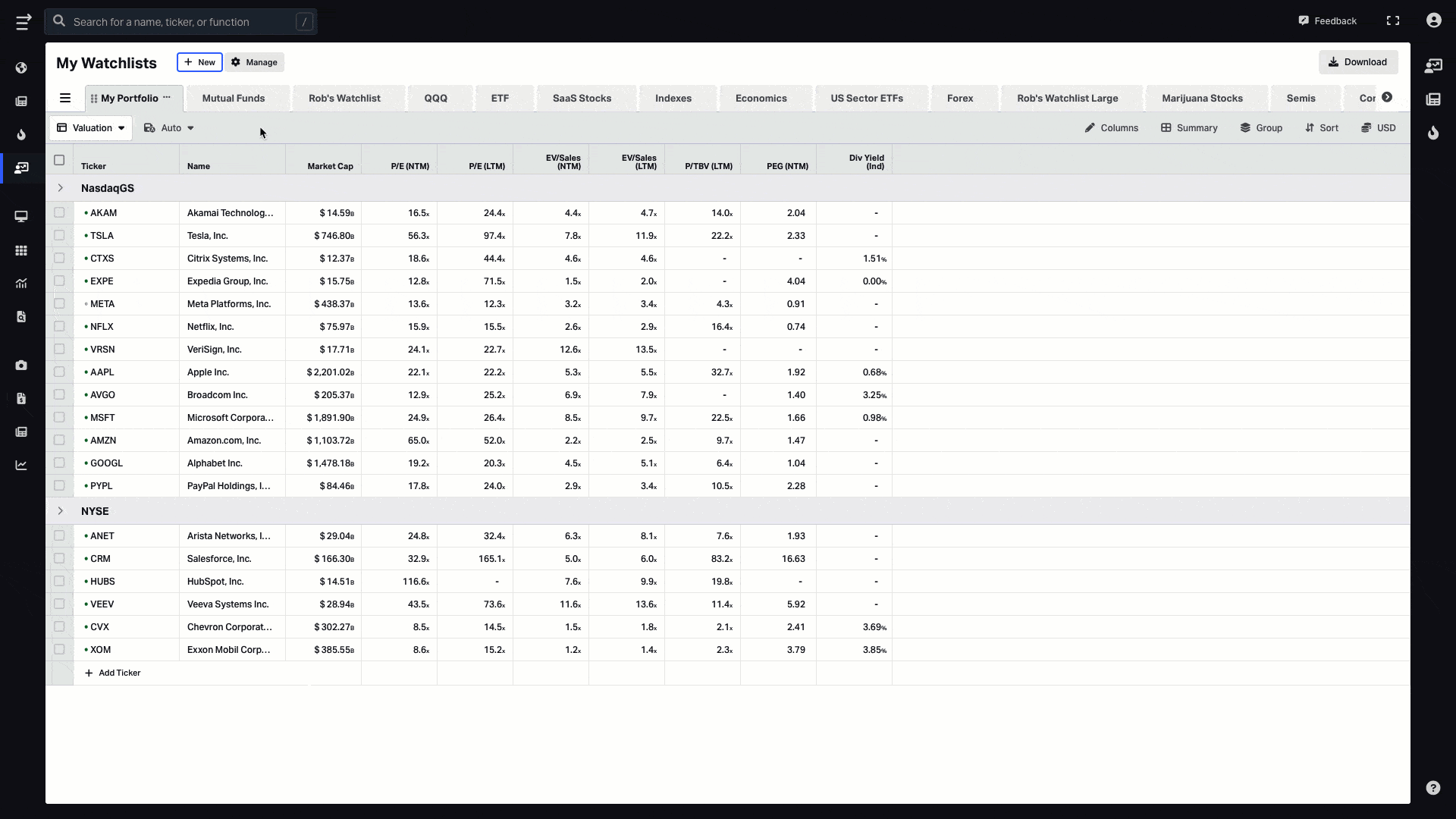Click the flame icon in right sidebar
This screenshot has width=1456, height=819.
point(1432,133)
